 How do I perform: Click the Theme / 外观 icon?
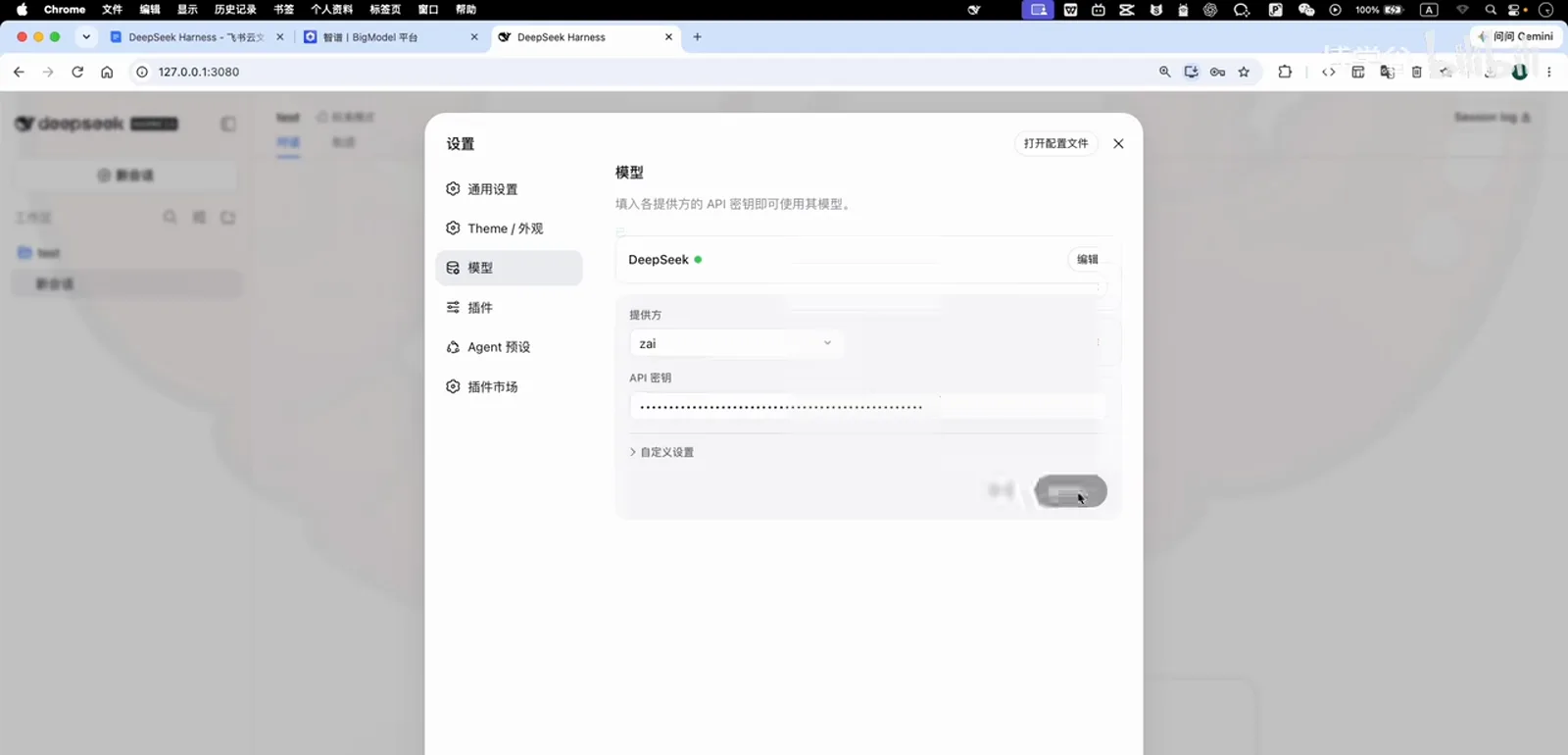coord(453,228)
